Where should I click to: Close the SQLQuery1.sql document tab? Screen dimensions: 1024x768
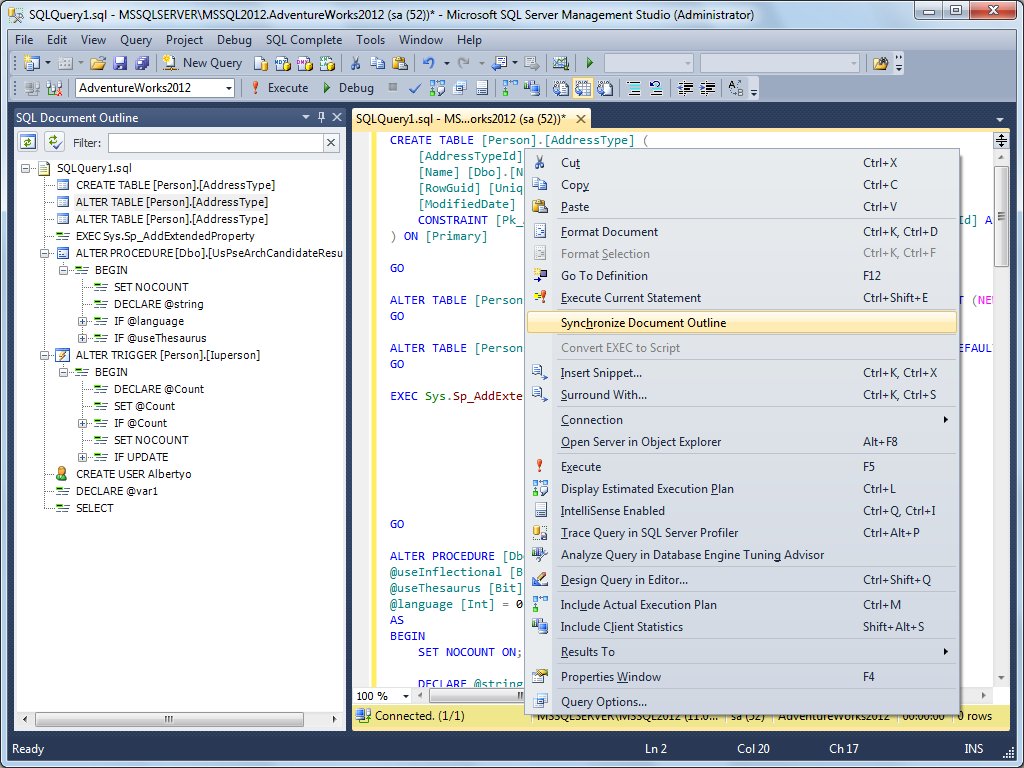pos(580,119)
